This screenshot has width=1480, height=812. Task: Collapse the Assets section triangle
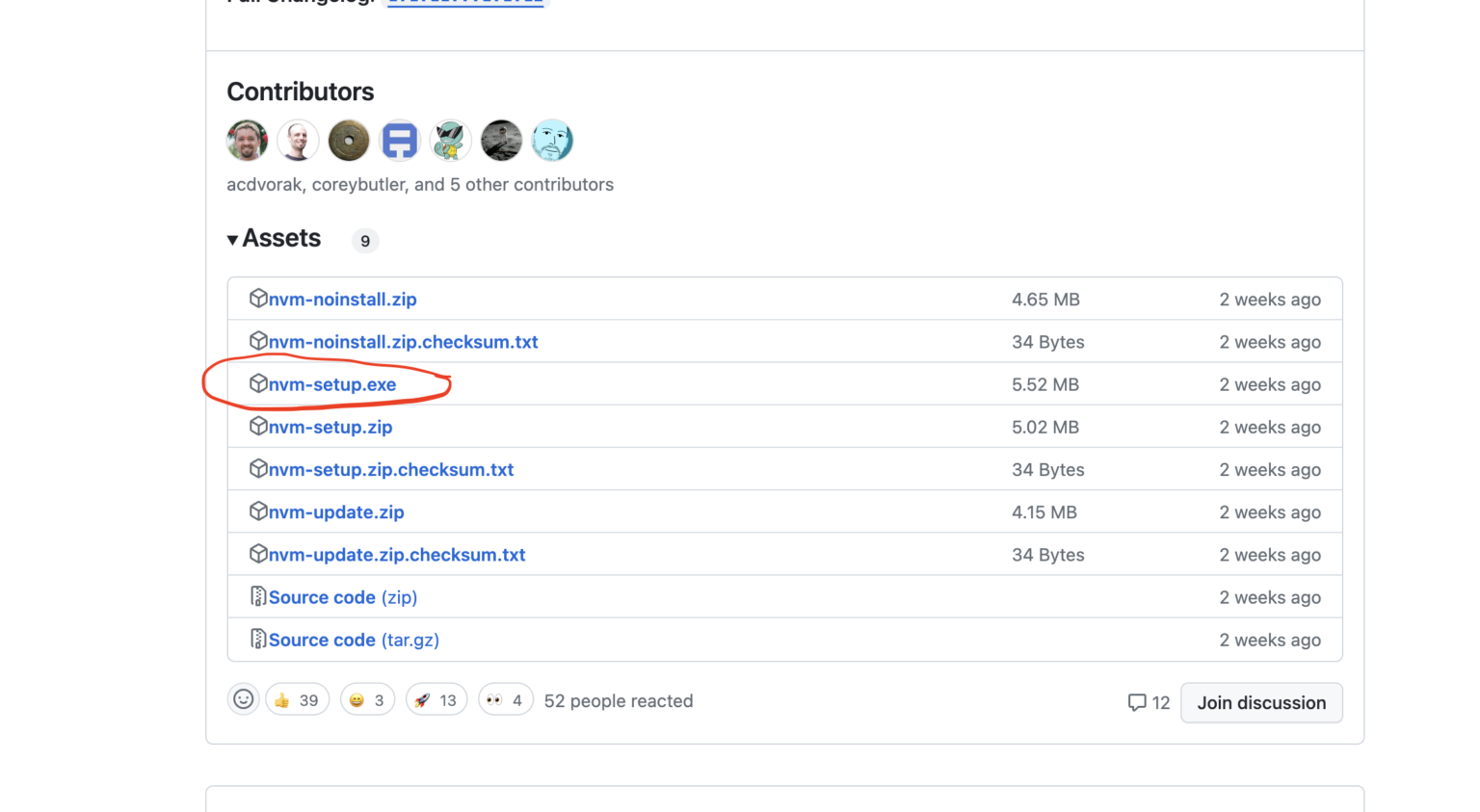click(x=232, y=240)
